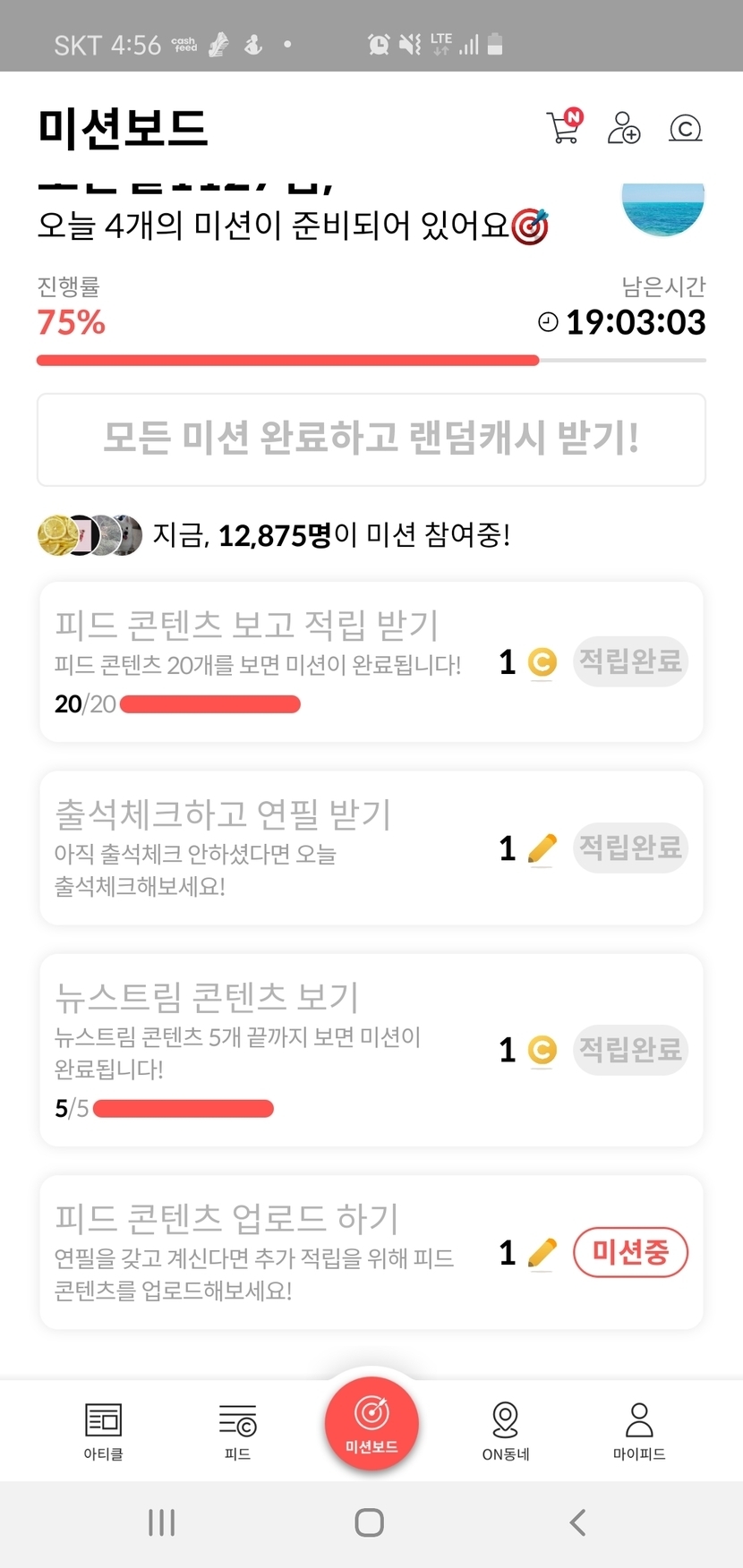The height and width of the screenshot is (1568, 743).
Task: Tap the participant avatars group
Action: 90,535
